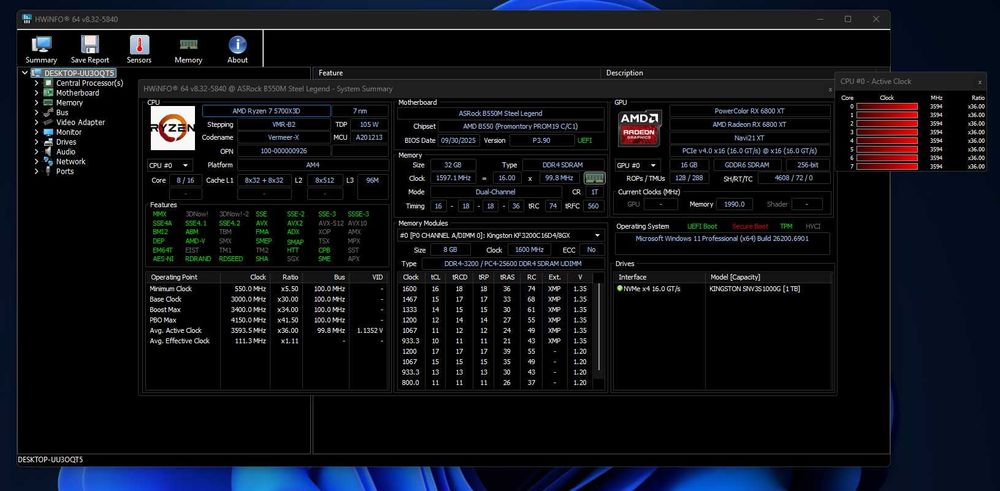
Task: Select the Monitor tree node
Action: [x=69, y=132]
